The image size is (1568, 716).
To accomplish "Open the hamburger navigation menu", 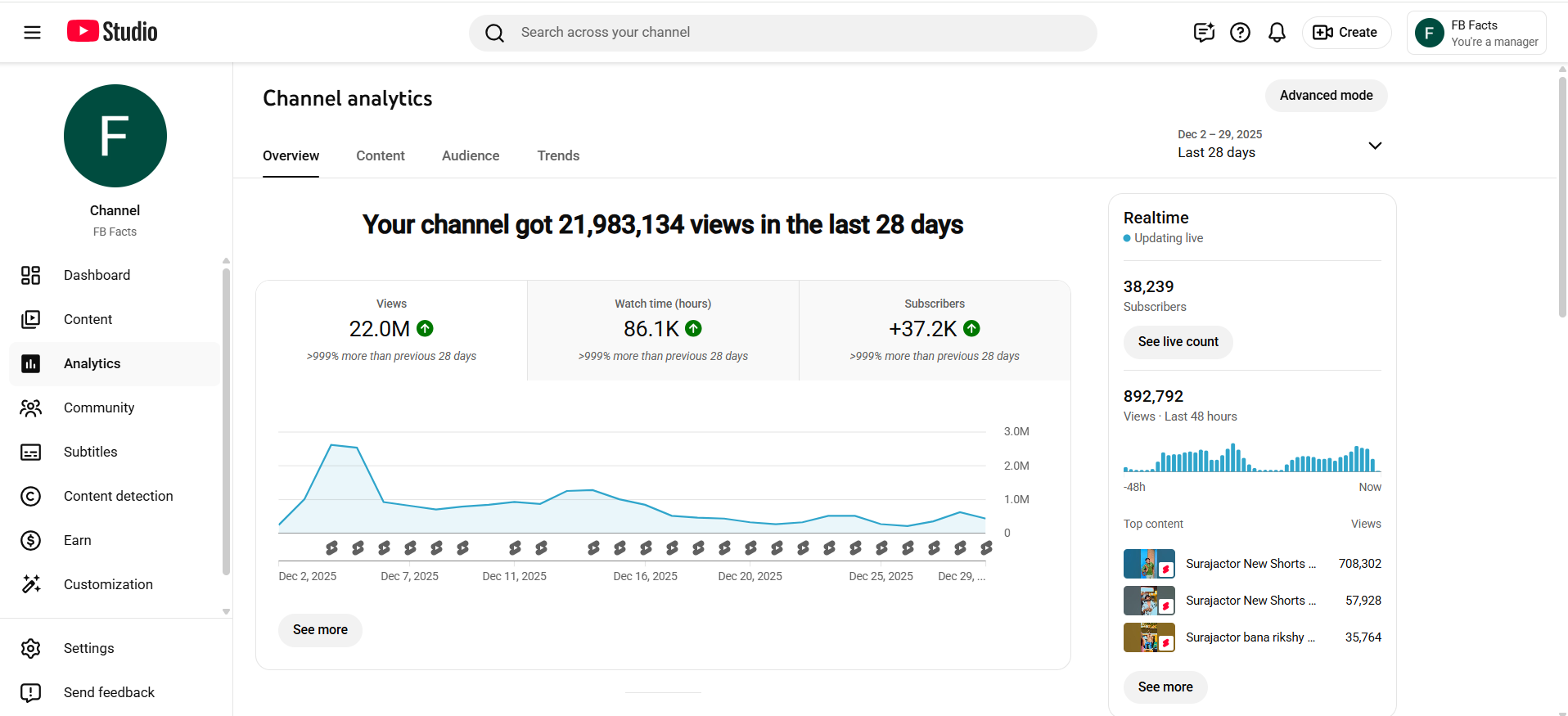I will pyautogui.click(x=32, y=33).
